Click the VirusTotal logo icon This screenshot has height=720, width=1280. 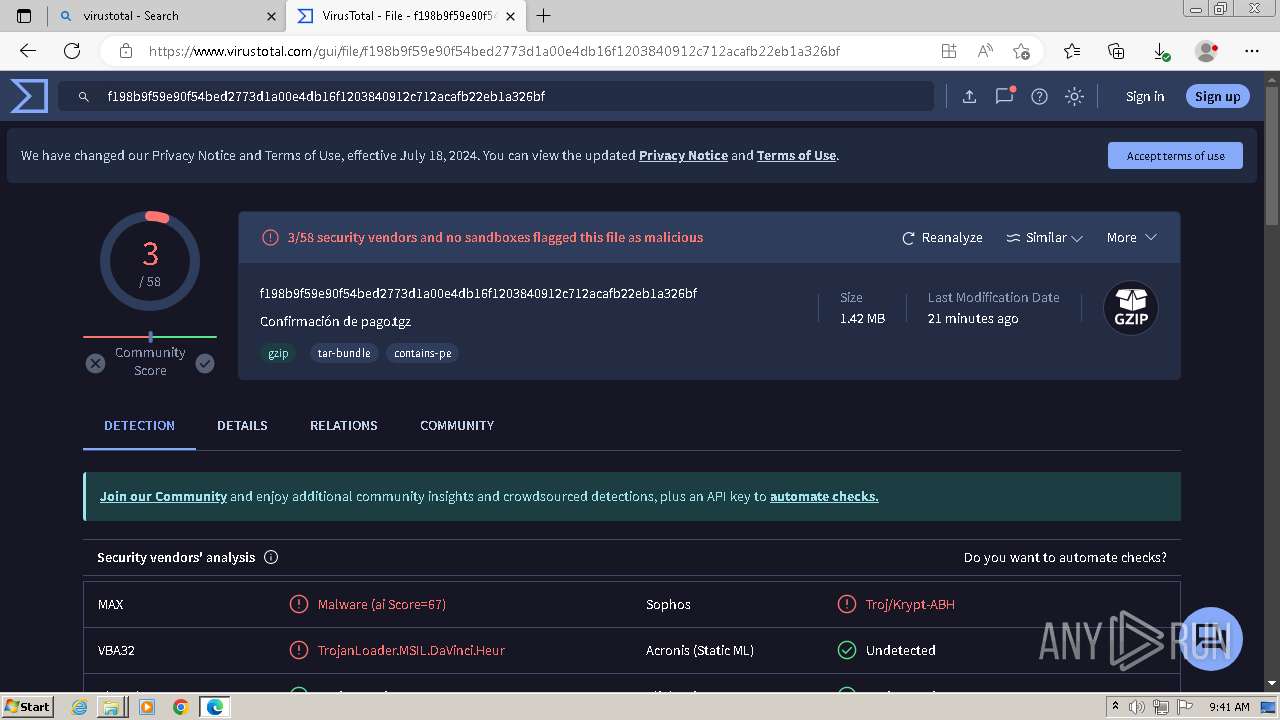point(29,96)
